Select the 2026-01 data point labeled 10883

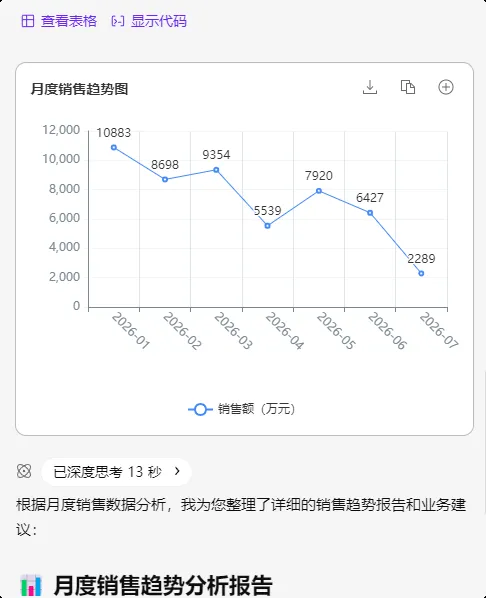[114, 147]
